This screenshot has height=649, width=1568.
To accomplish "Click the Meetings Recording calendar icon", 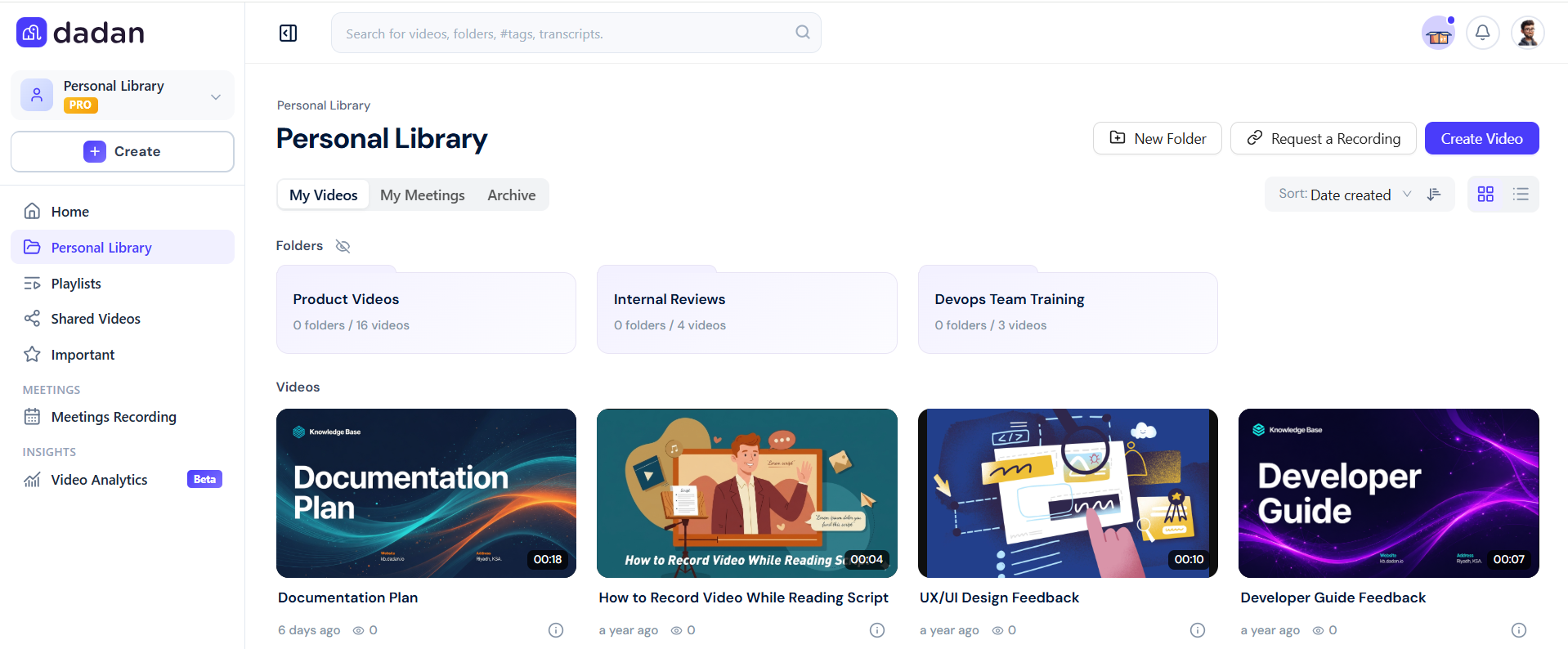I will tap(32, 416).
